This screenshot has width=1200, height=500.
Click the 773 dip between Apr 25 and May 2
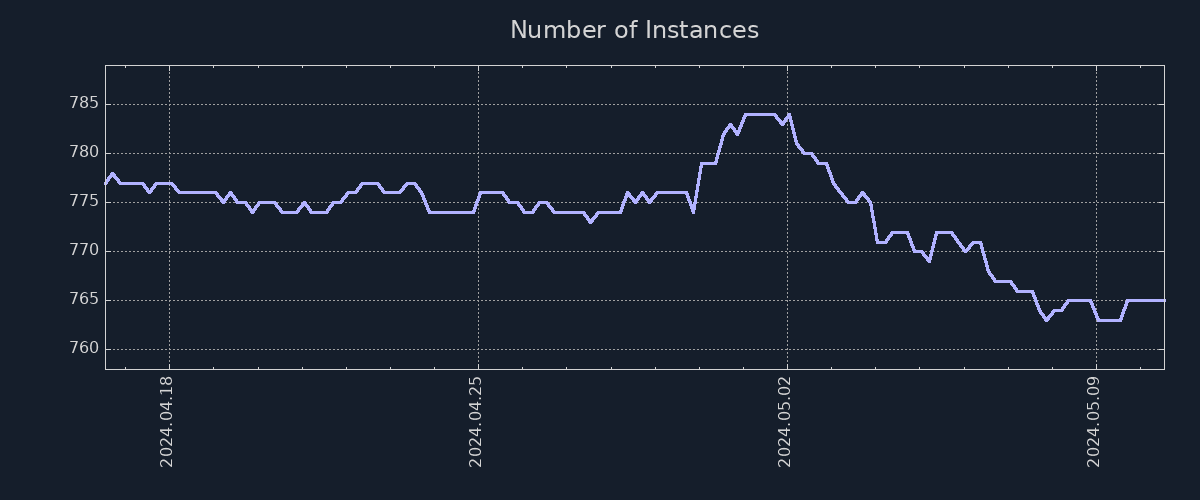click(x=591, y=221)
